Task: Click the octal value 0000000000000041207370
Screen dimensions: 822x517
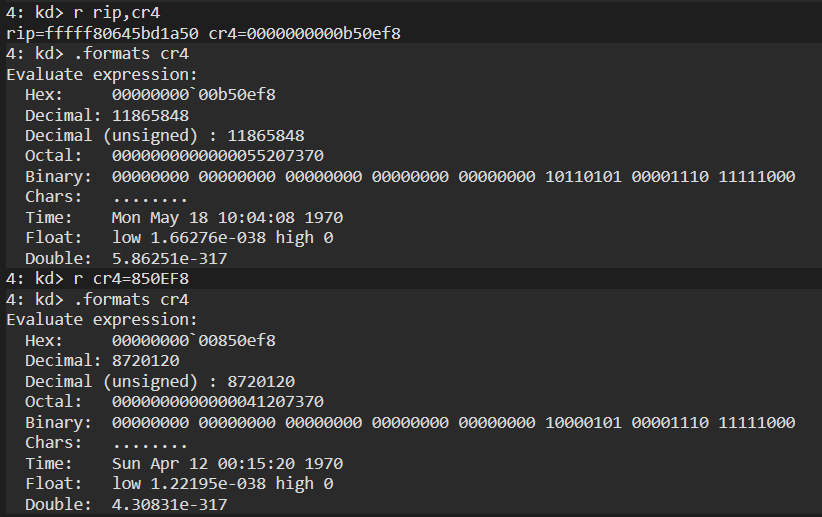Action: click(218, 402)
